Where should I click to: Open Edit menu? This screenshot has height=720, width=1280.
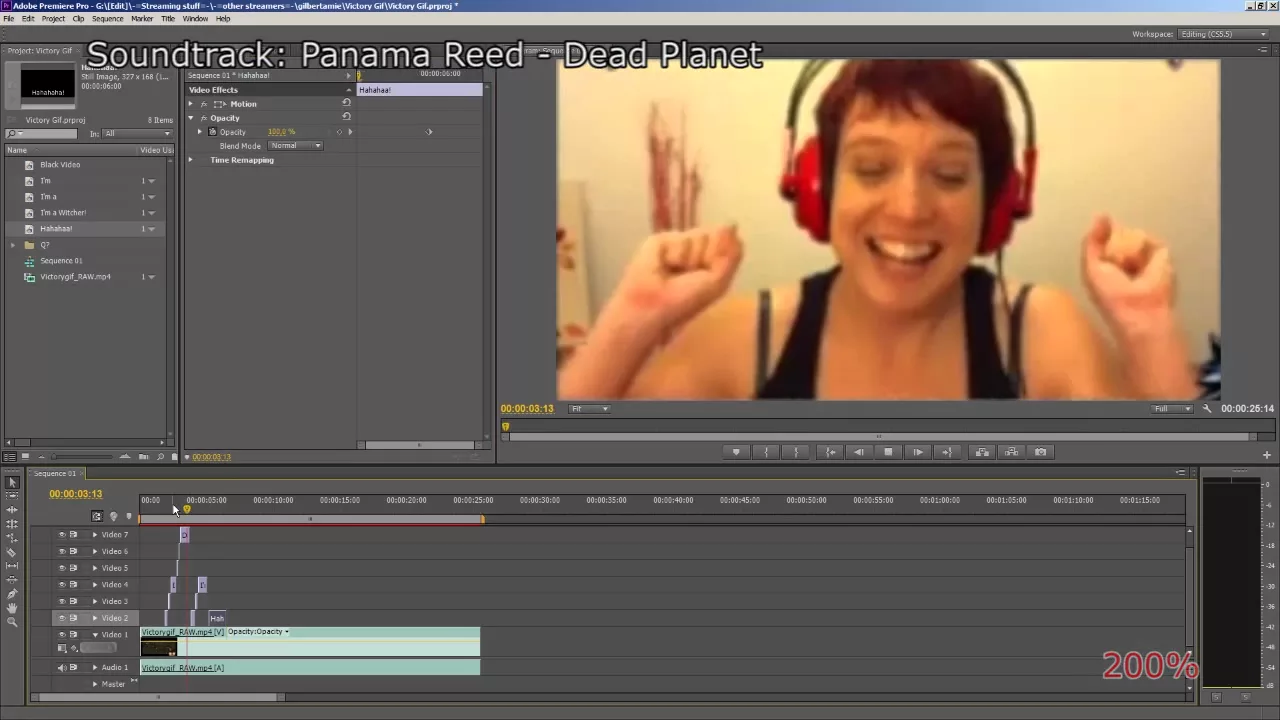(x=28, y=18)
